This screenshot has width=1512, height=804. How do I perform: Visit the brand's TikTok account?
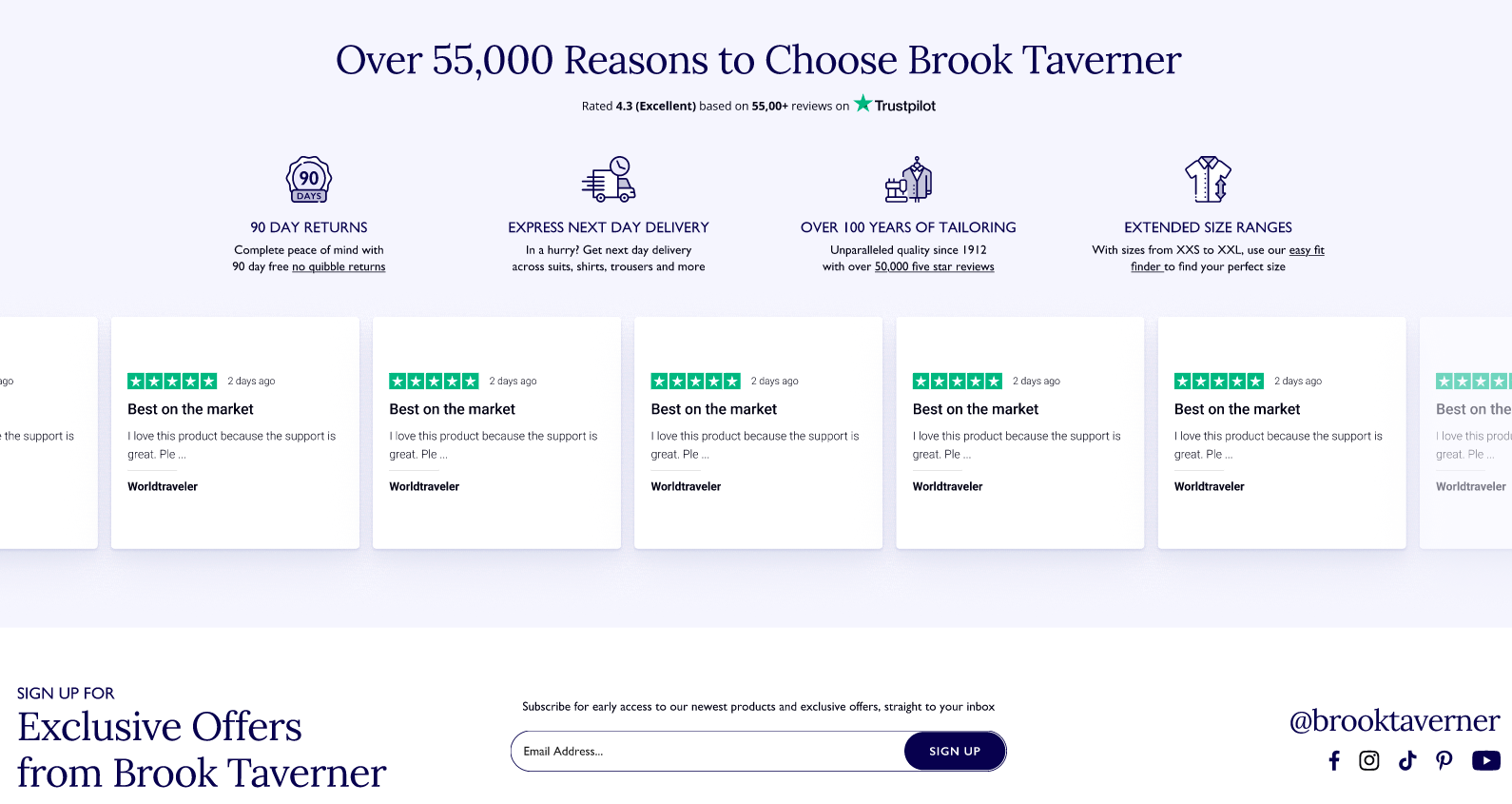point(1407,760)
